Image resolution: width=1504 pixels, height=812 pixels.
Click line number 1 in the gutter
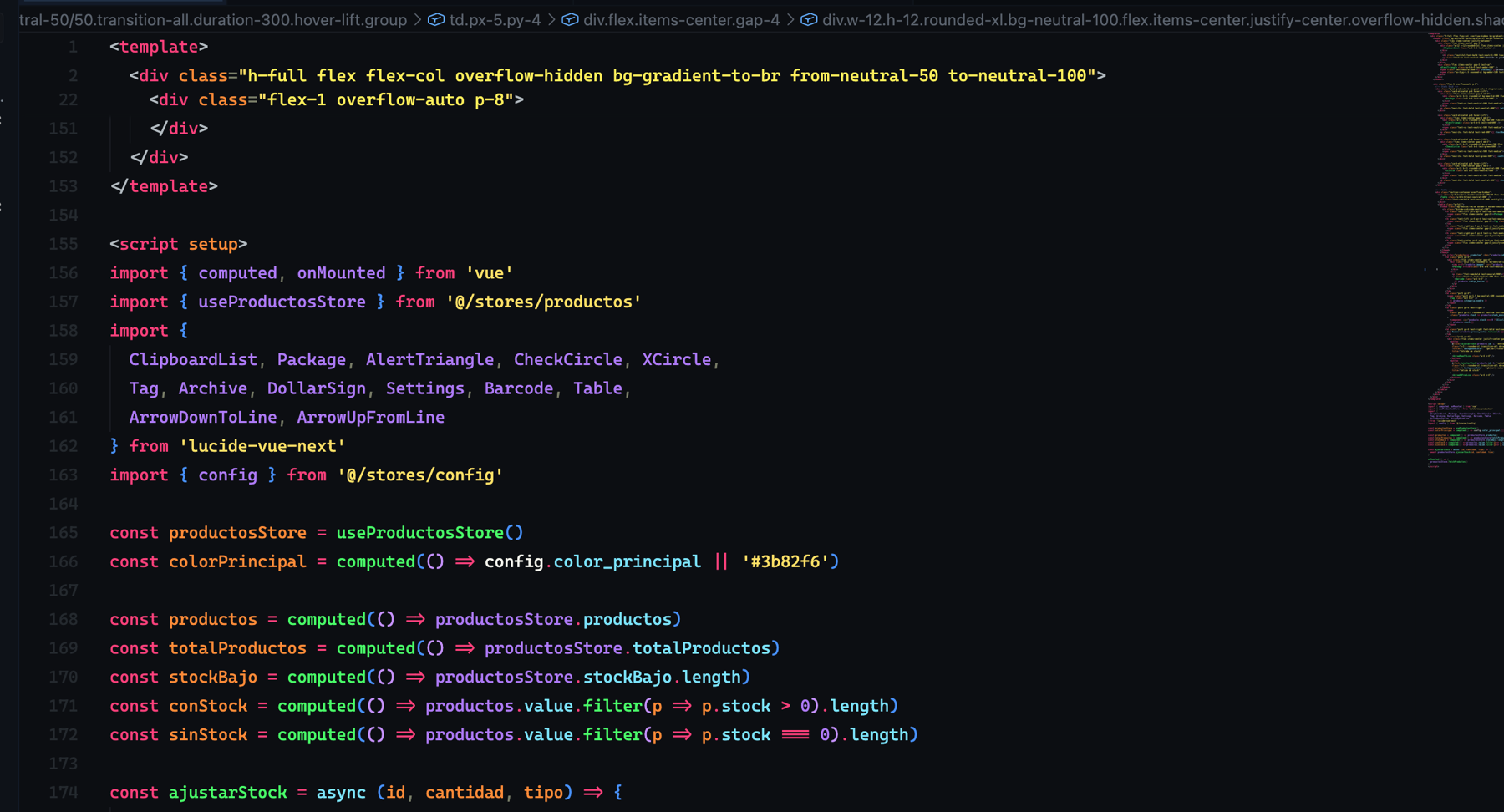[x=73, y=48]
